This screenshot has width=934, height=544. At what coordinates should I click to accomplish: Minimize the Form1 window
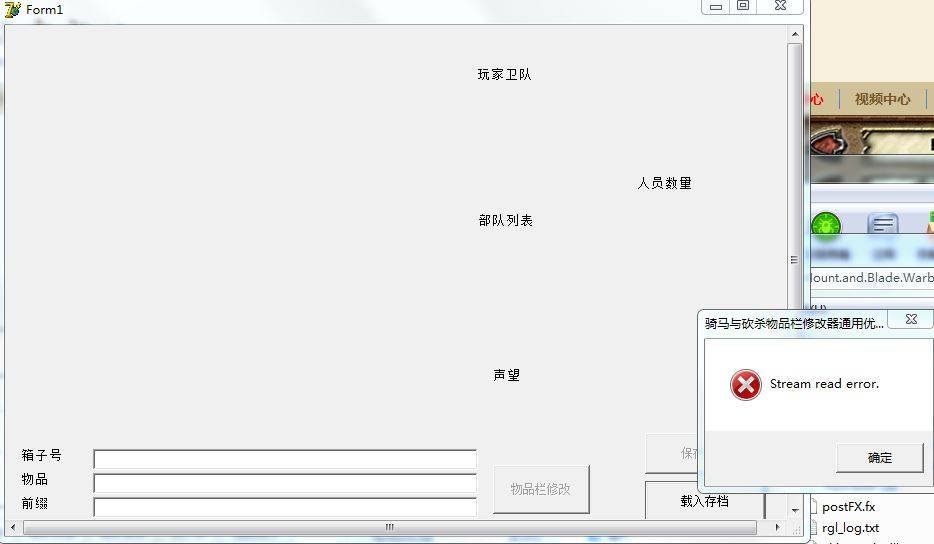(x=716, y=7)
